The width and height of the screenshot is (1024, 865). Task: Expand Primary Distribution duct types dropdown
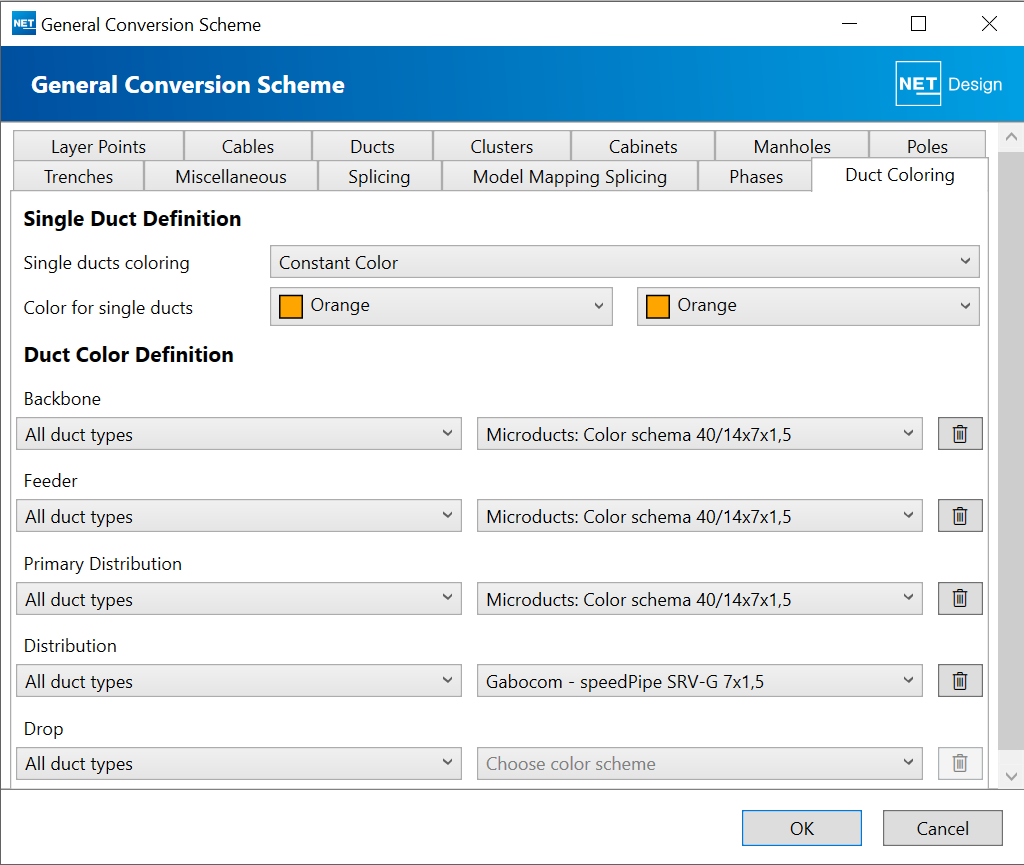tap(239, 599)
